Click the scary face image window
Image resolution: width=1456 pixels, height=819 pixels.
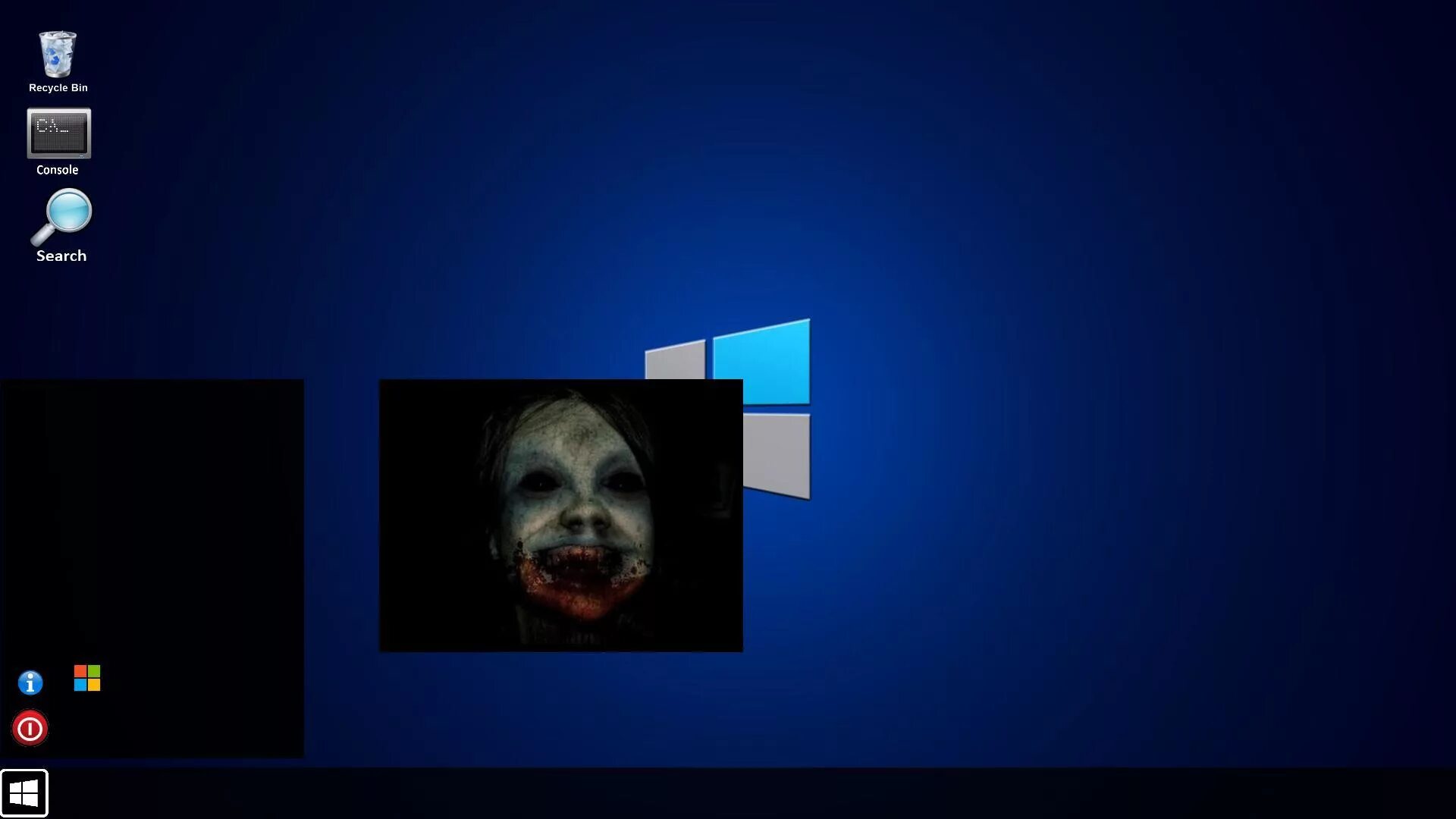click(560, 516)
